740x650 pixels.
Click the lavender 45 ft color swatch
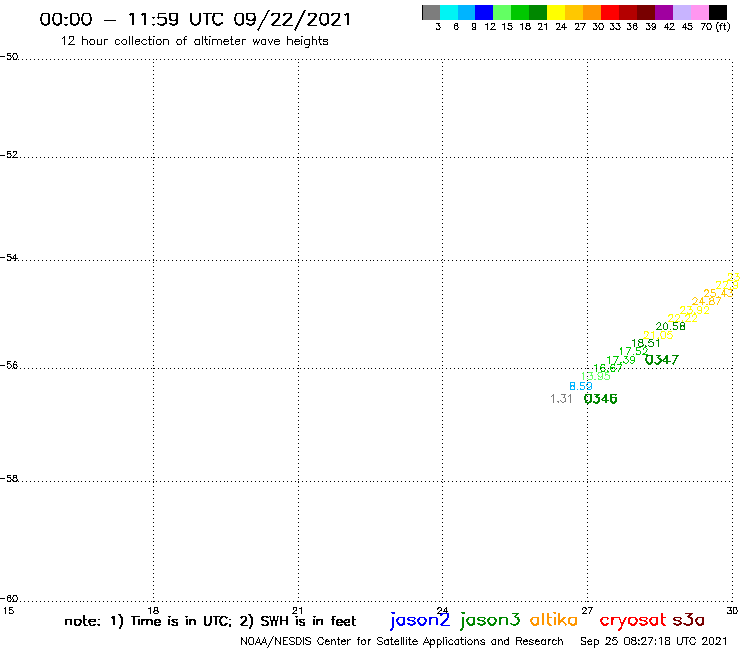[x=681, y=12]
